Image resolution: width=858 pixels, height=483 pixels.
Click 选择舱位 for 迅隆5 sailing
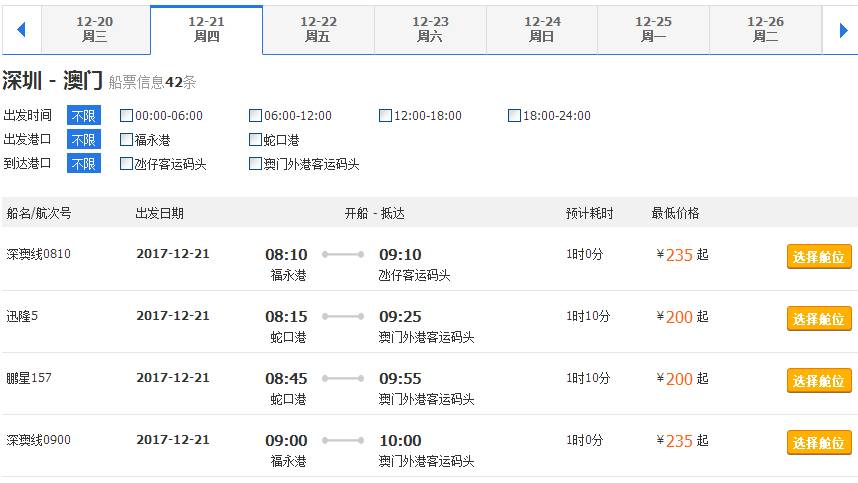click(x=819, y=318)
